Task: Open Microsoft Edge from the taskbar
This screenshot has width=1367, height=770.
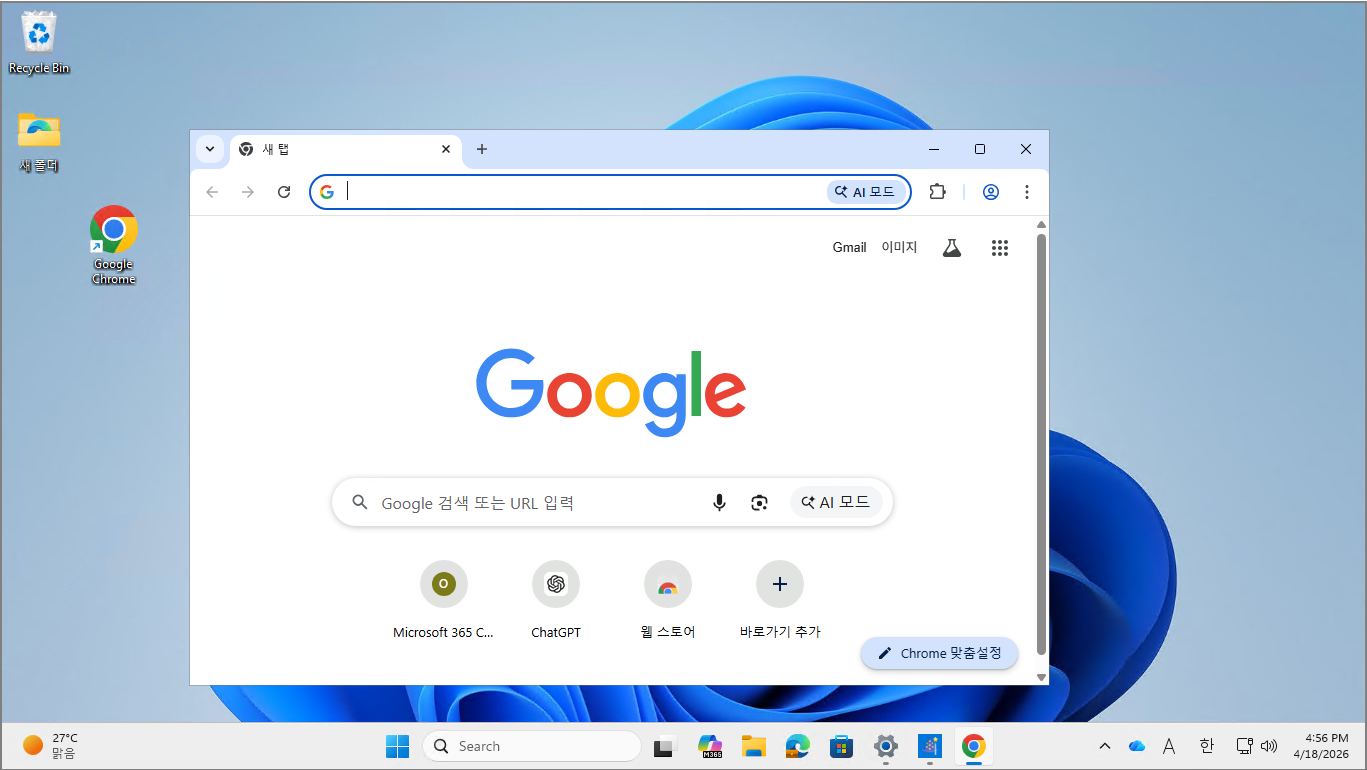Action: 797,746
